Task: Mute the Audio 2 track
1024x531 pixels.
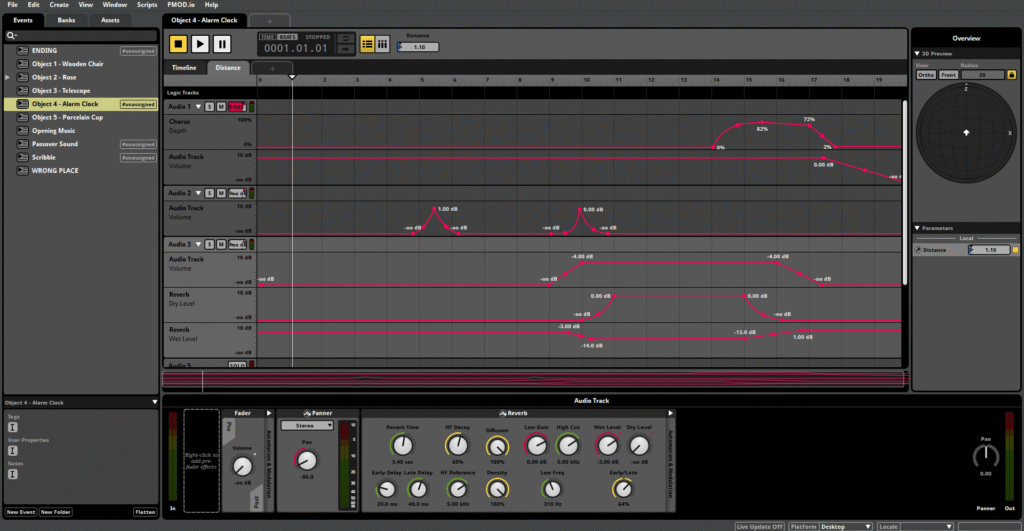Action: click(x=221, y=193)
